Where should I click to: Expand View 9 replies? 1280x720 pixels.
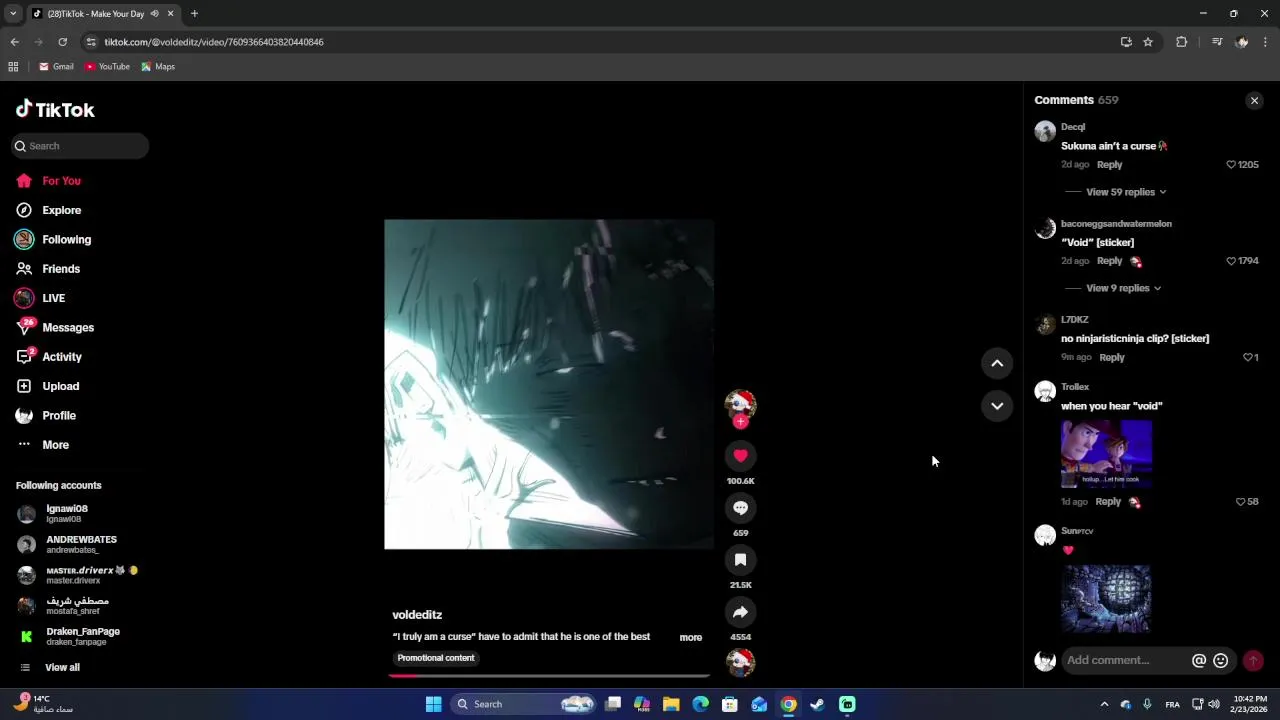click(x=1123, y=288)
